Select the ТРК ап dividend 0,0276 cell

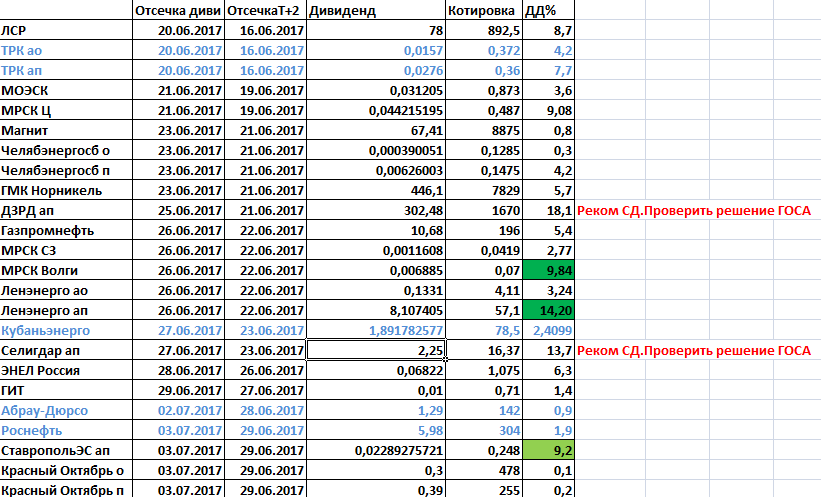click(x=376, y=70)
